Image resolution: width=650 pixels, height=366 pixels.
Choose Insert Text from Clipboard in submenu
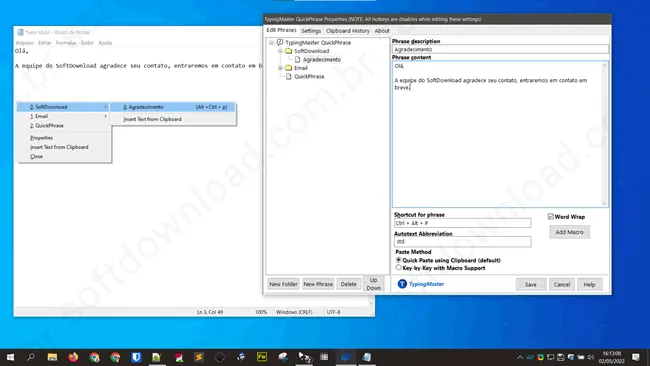[173, 119]
